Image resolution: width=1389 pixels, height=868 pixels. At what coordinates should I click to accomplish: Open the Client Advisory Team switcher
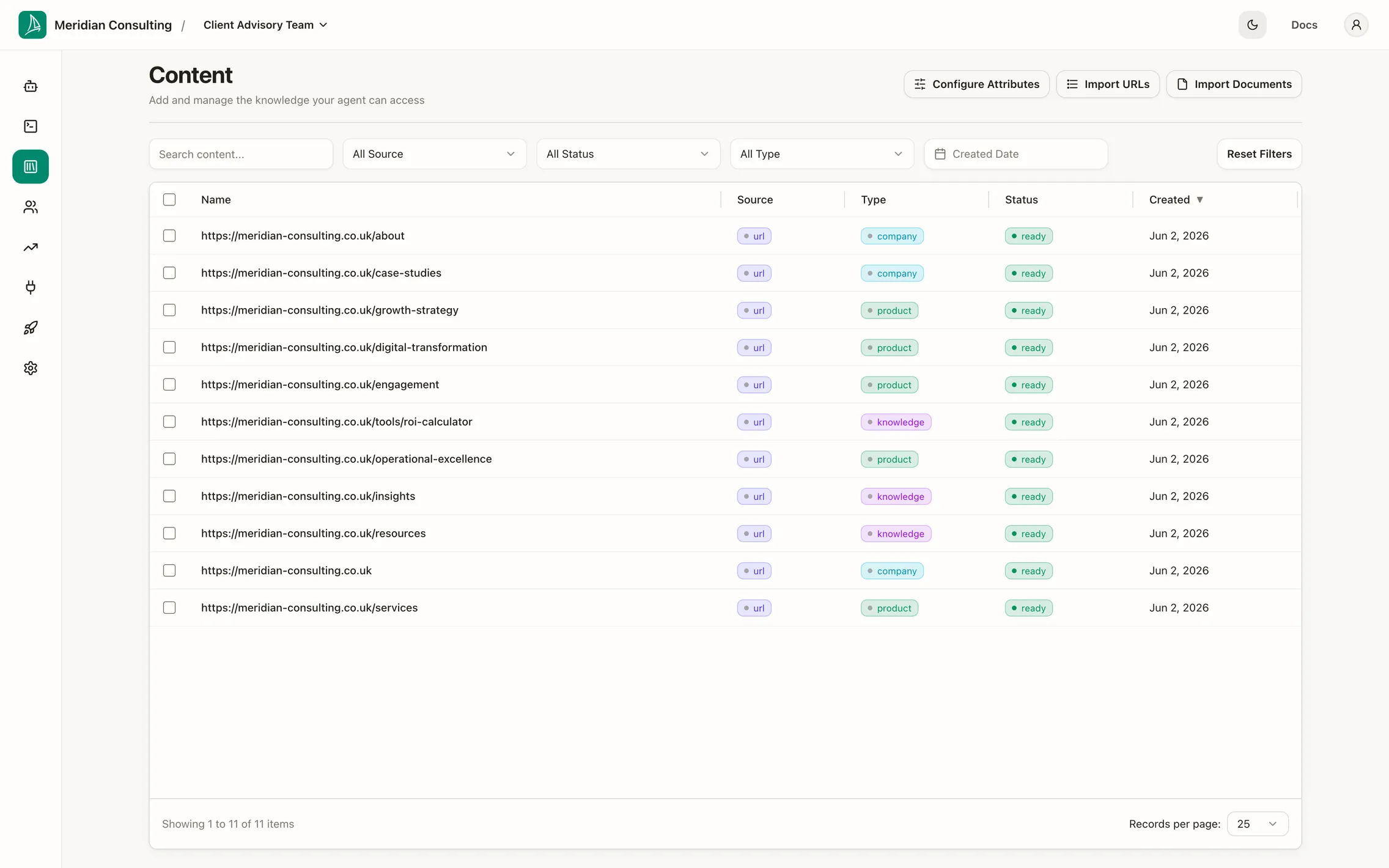265,25
